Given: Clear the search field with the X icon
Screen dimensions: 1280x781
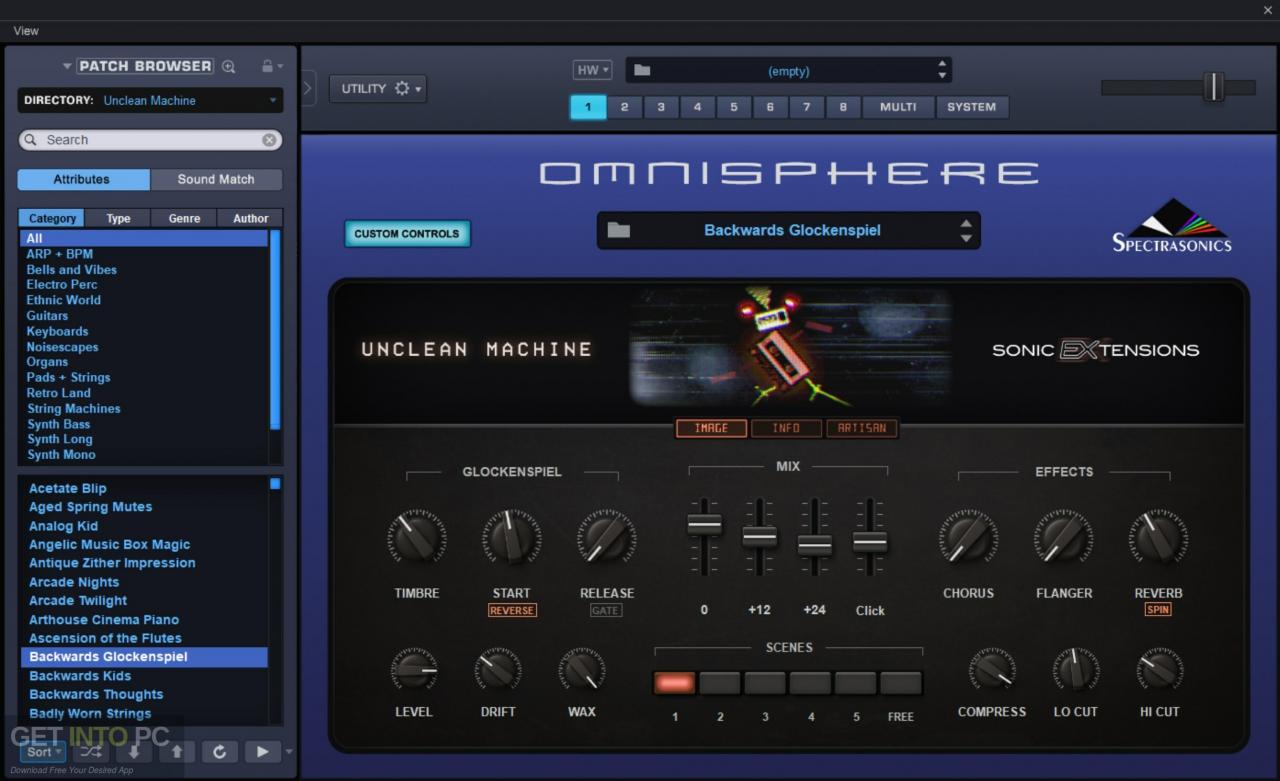Looking at the screenshot, I should (x=269, y=140).
